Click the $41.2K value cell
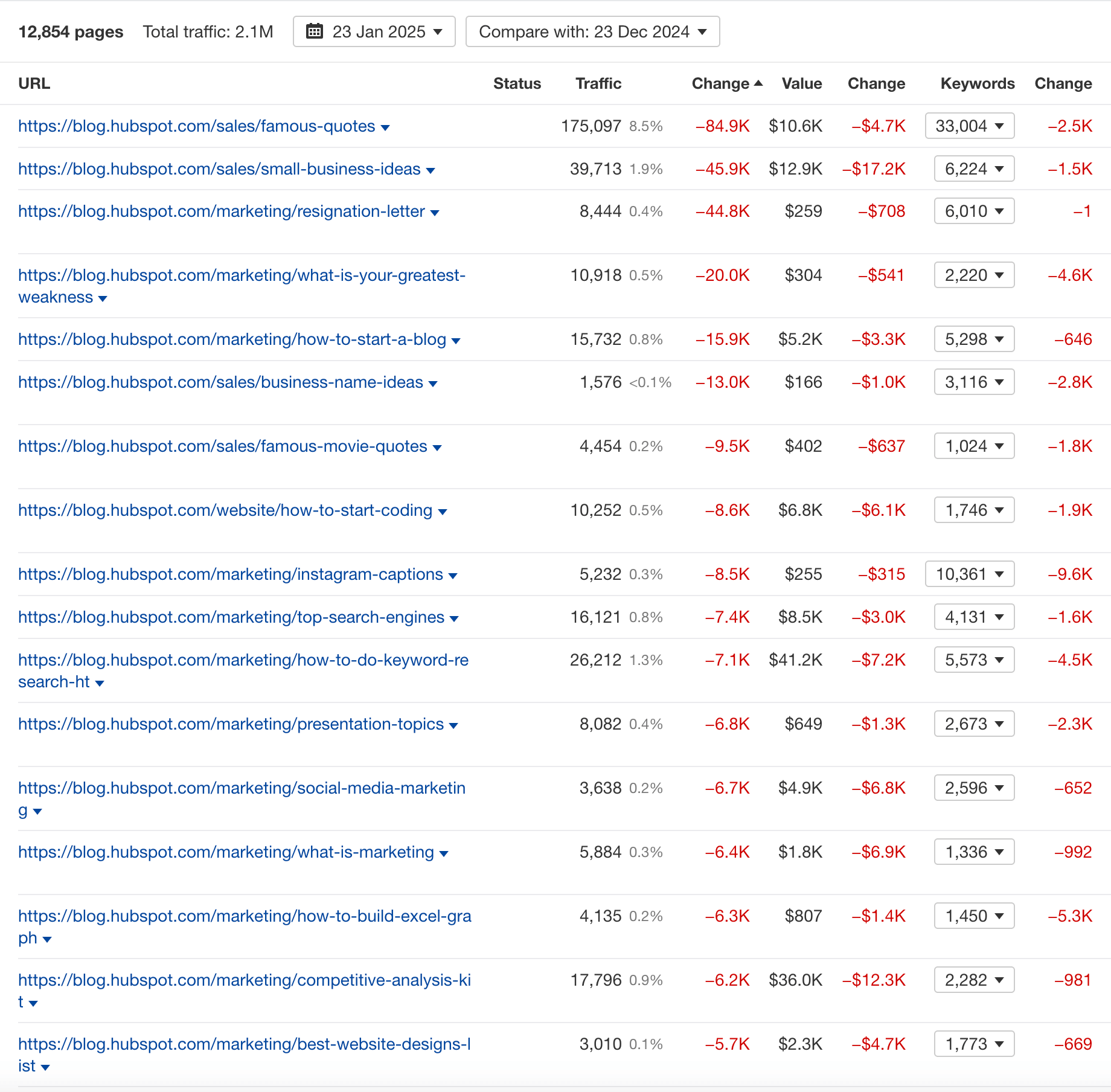Screen dimensions: 1111x1092 coord(795,660)
